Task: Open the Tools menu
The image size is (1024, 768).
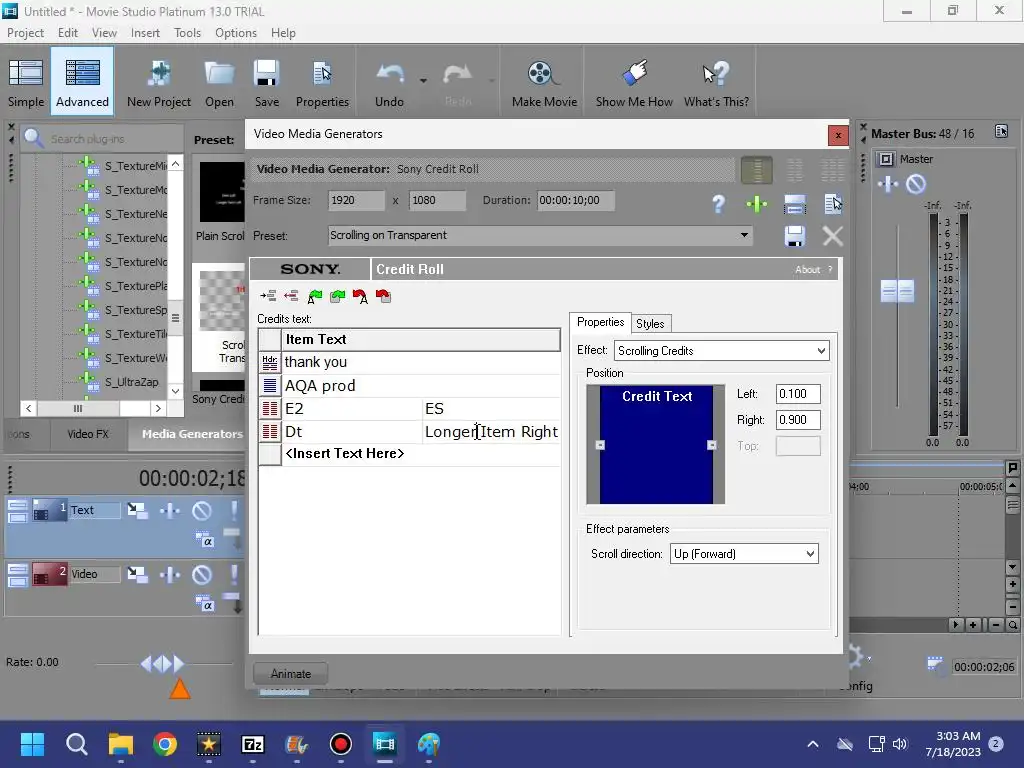Action: 187,33
